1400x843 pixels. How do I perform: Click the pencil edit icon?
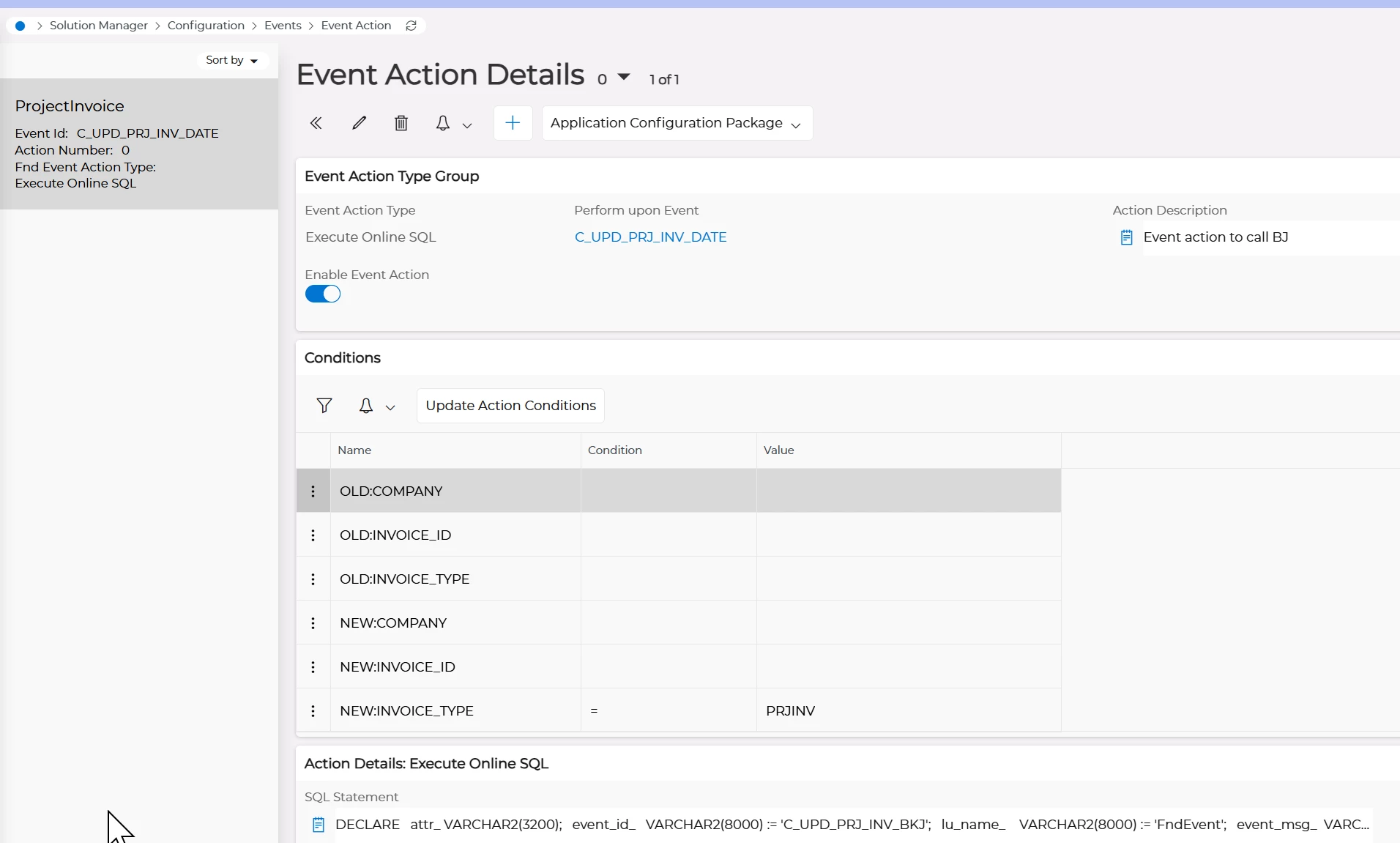coord(359,123)
